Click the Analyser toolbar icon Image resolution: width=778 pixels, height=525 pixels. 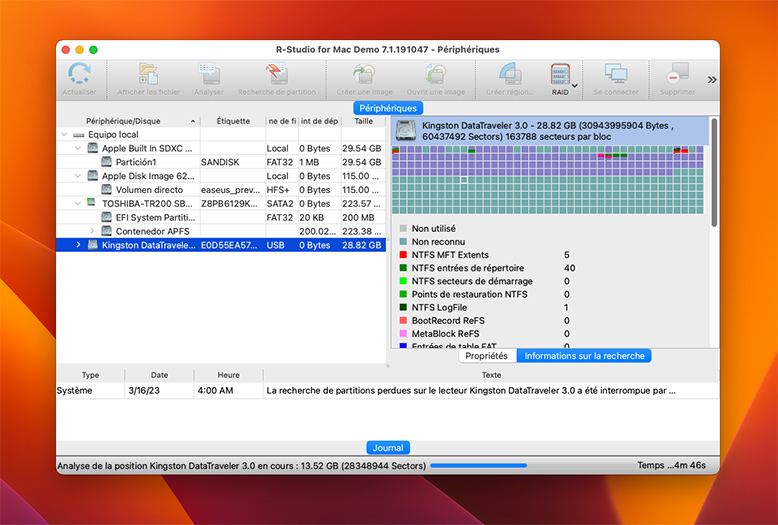point(209,74)
